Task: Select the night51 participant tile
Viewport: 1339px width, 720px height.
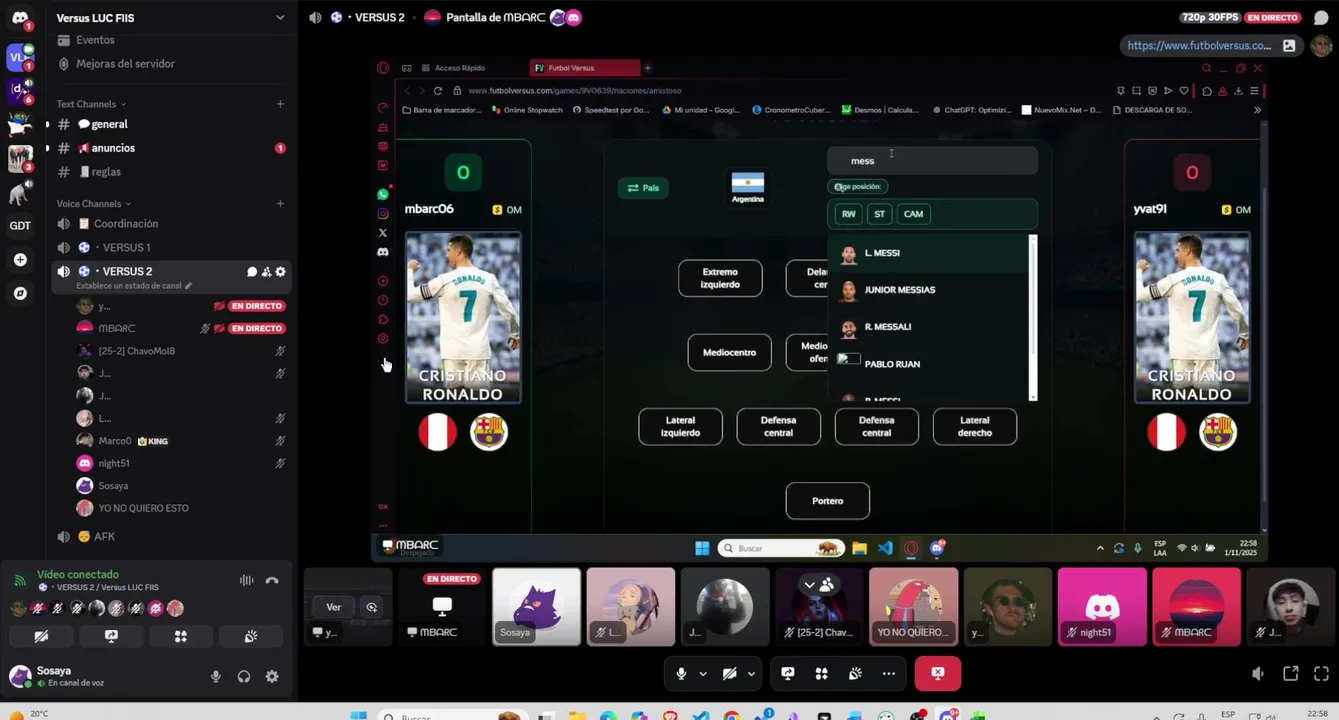Action: [1102, 607]
